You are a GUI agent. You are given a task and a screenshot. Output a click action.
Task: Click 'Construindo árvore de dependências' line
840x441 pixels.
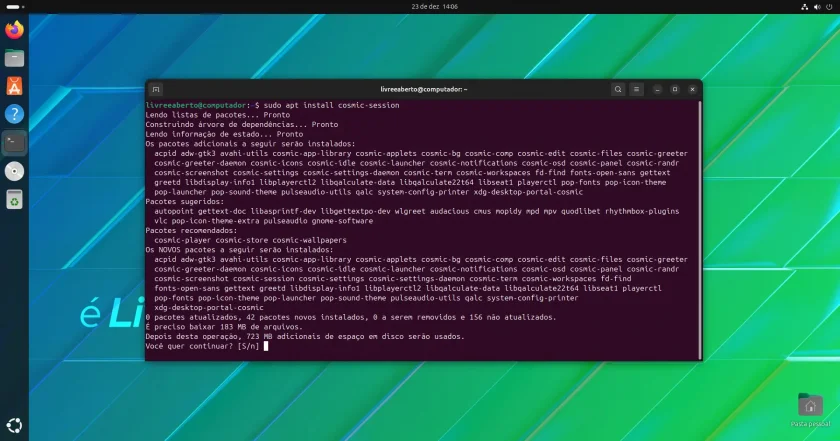point(242,124)
